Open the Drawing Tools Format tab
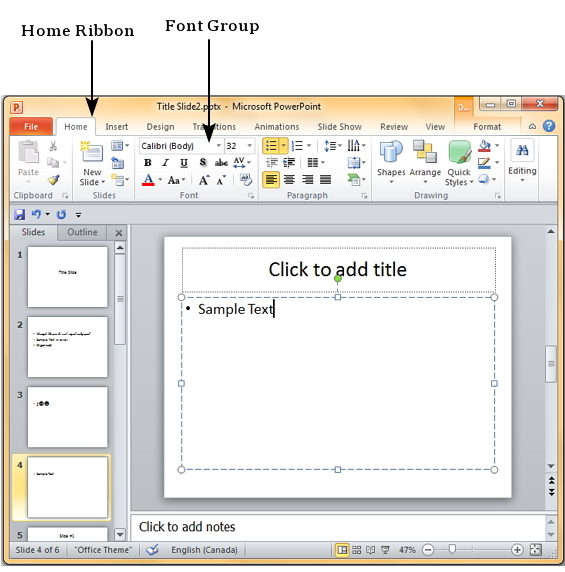This screenshot has height=572, width=565. click(487, 127)
